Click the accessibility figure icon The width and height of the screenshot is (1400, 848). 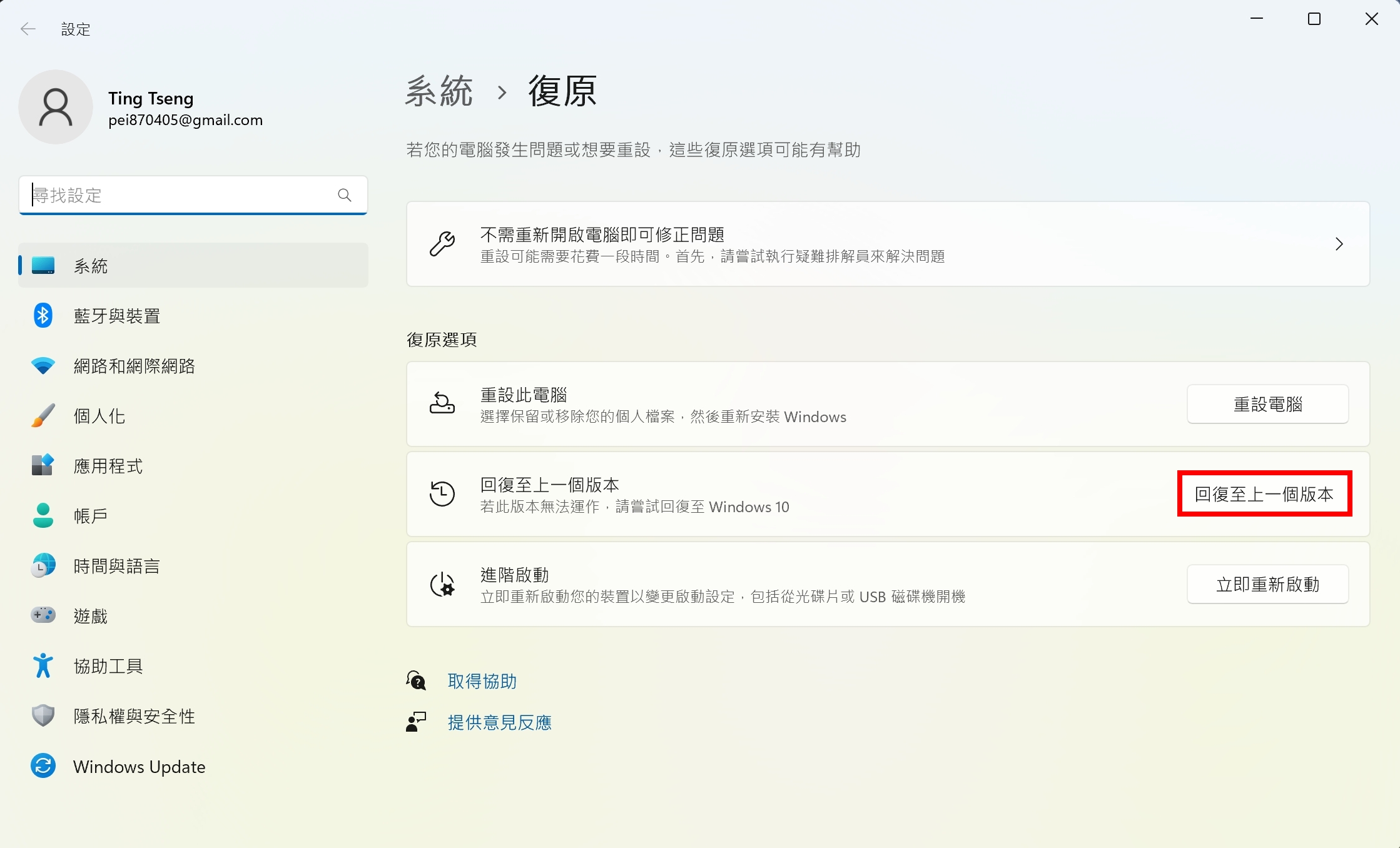43,666
